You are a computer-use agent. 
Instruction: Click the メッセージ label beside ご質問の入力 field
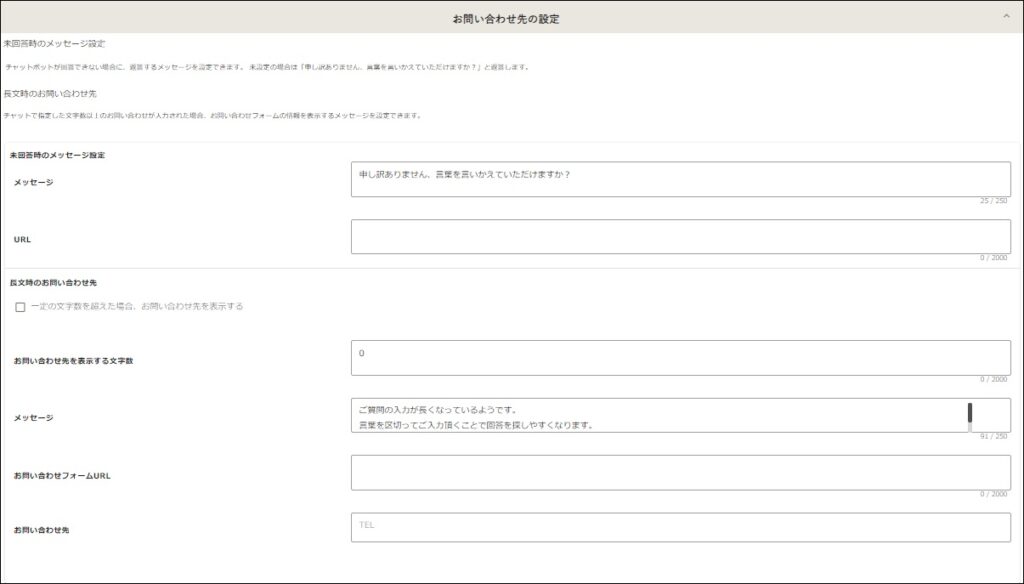(x=34, y=418)
